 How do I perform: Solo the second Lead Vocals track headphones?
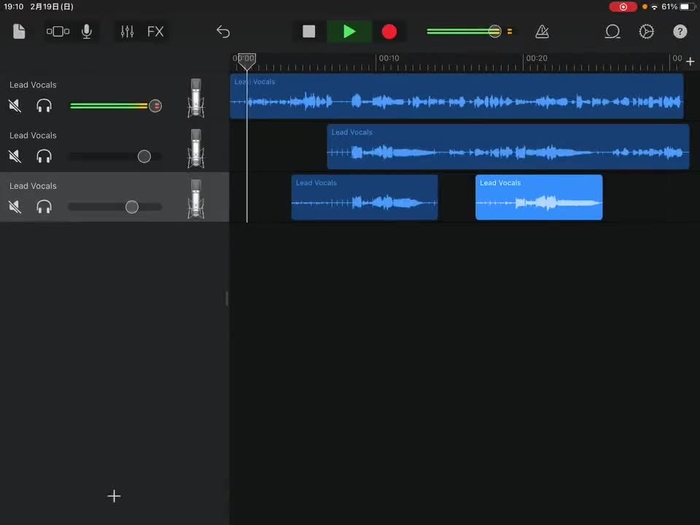tap(44, 156)
